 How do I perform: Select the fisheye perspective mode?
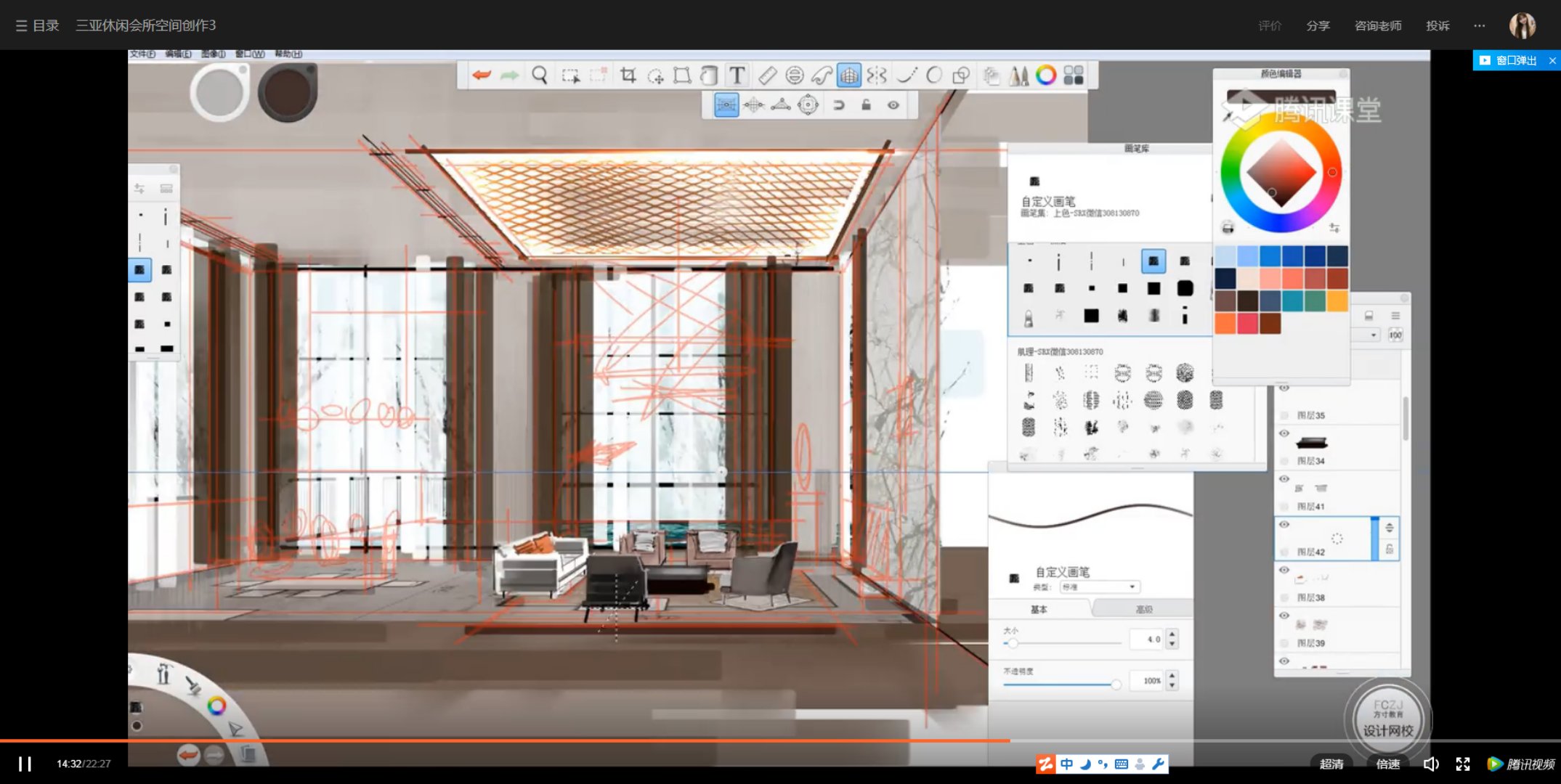click(808, 105)
